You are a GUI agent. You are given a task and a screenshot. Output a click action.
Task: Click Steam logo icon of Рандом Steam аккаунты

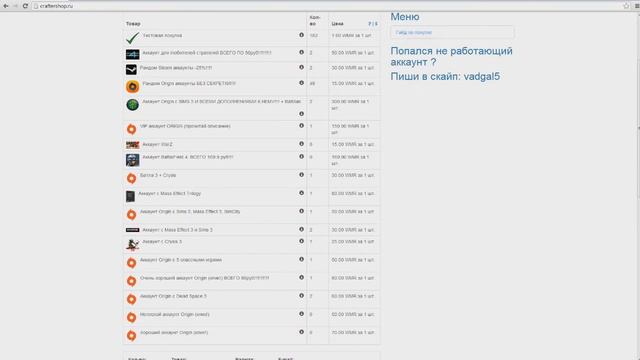click(131, 70)
